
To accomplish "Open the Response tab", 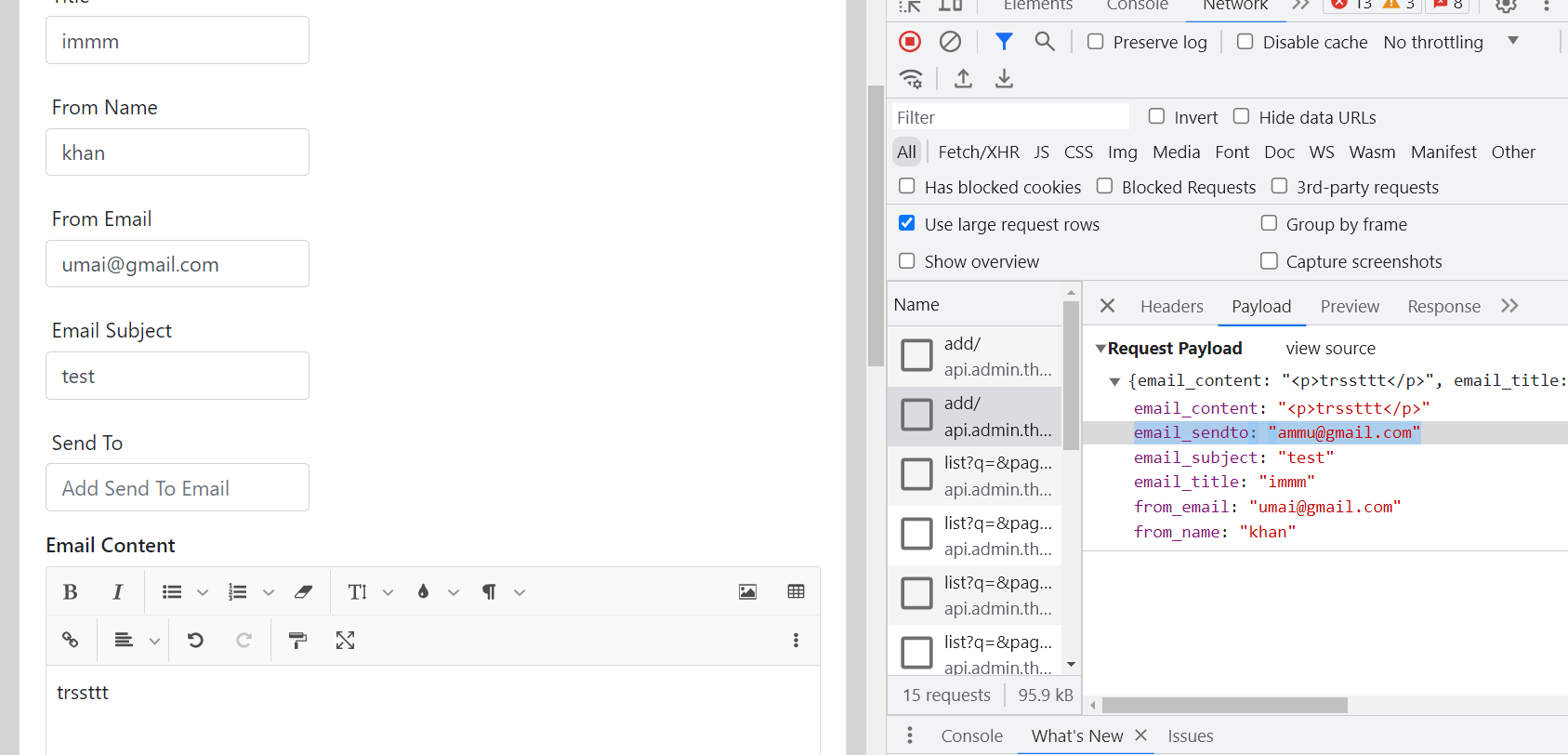I will click(1443, 306).
